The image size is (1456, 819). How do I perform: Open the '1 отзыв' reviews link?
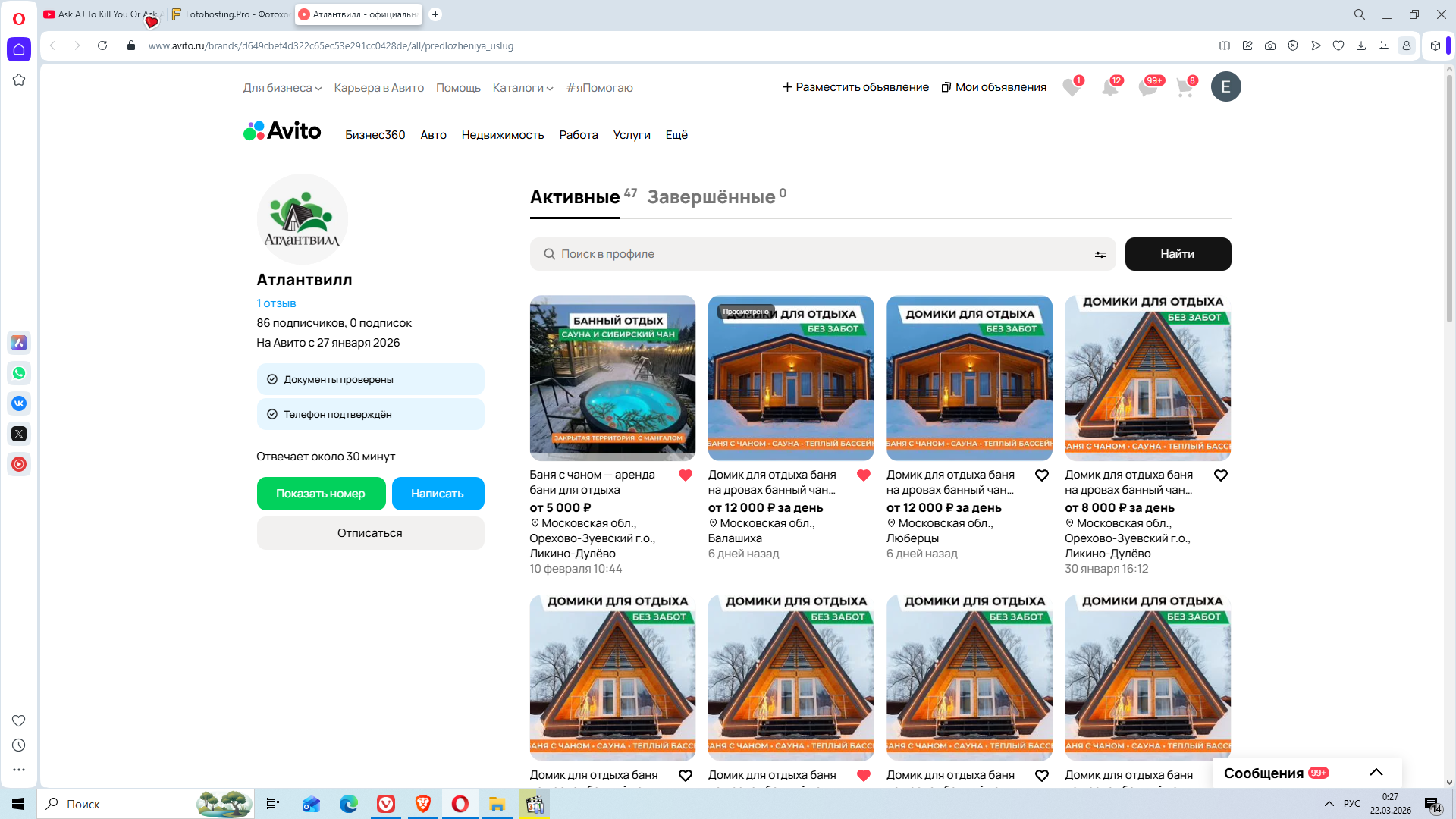(276, 303)
